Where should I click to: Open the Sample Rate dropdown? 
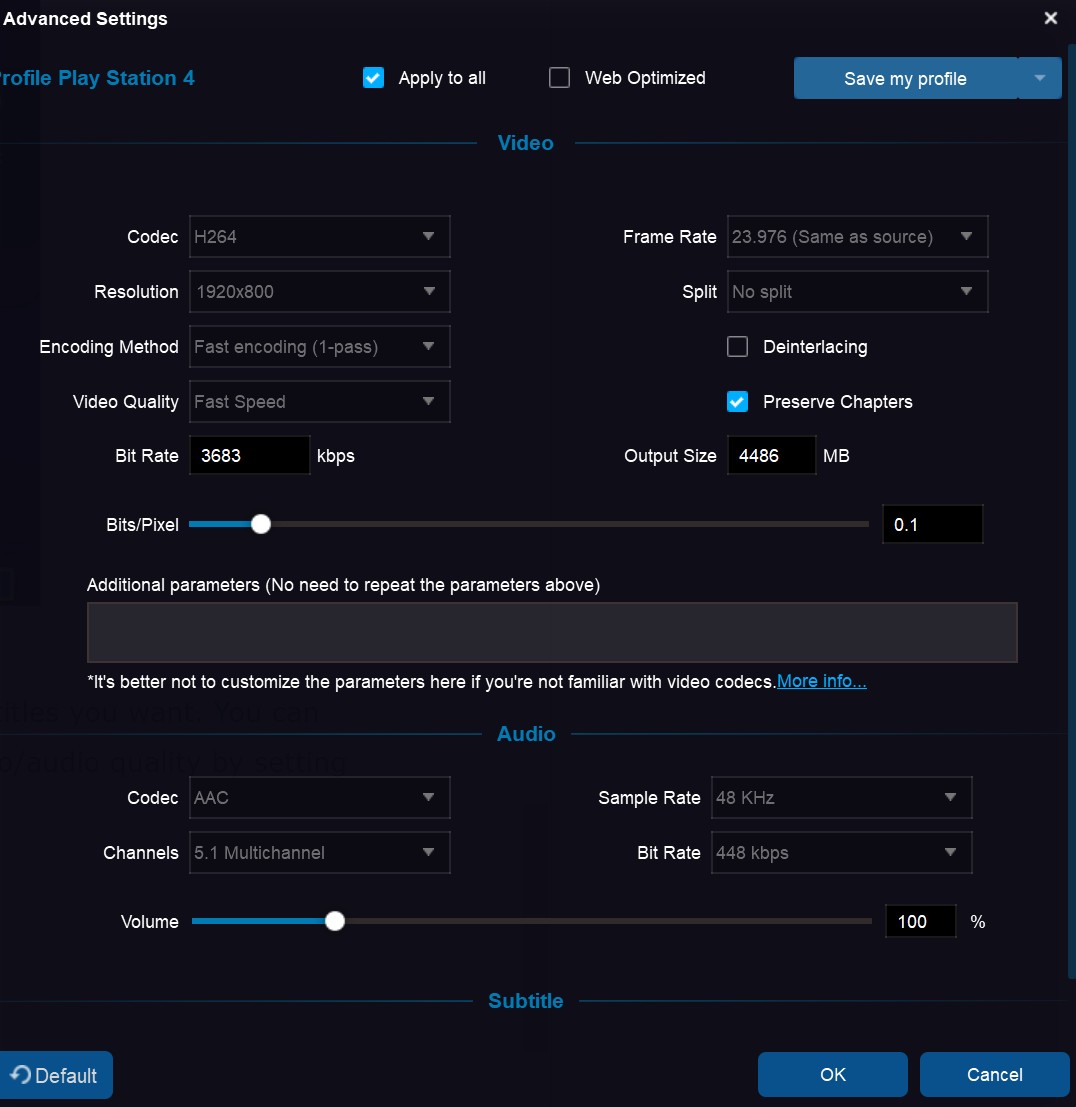point(841,797)
